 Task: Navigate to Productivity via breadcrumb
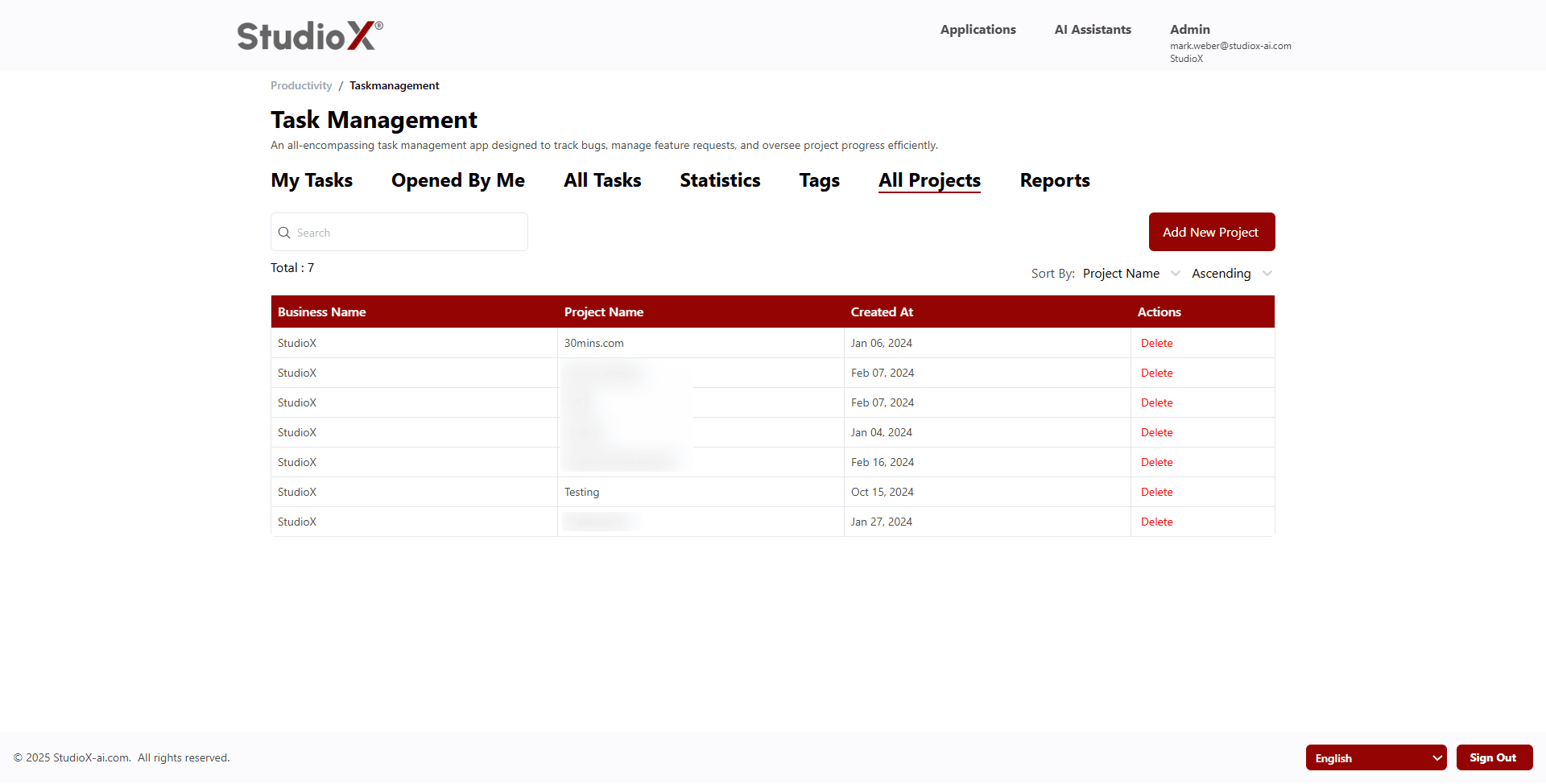(x=300, y=85)
